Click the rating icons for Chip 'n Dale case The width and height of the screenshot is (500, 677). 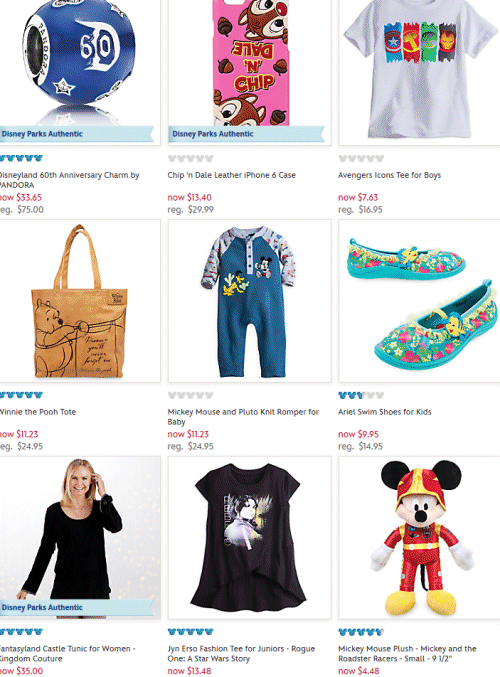coord(190,158)
